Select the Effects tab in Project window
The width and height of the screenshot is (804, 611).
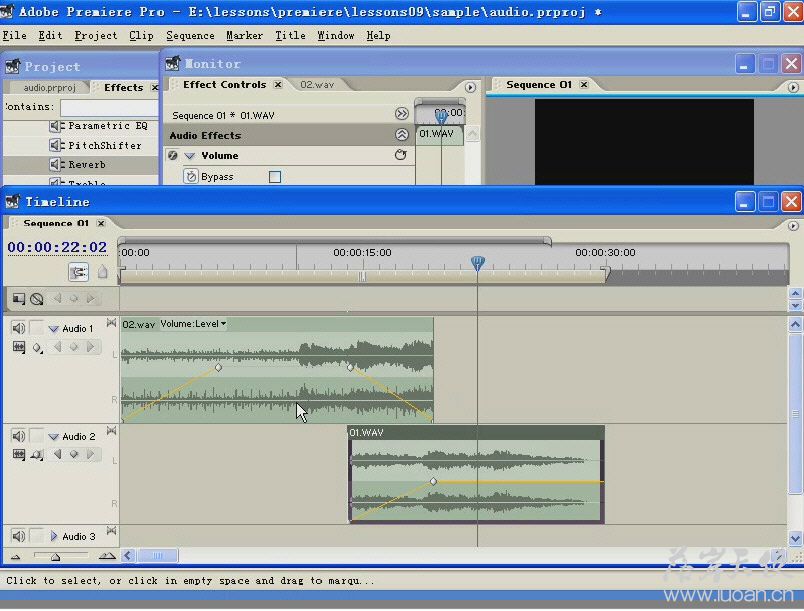(x=124, y=88)
